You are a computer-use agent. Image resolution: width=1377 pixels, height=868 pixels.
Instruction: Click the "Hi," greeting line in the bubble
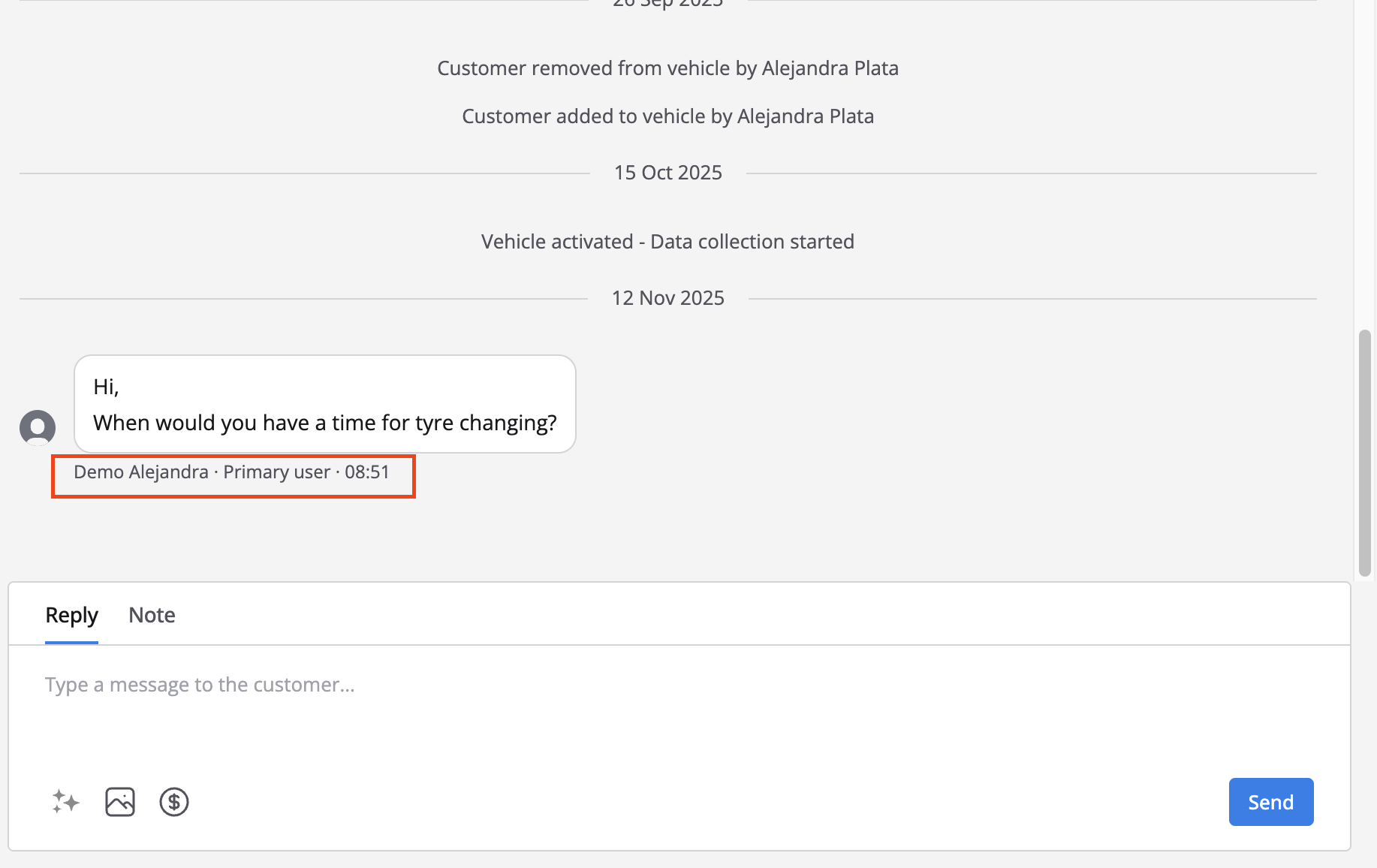(x=106, y=387)
